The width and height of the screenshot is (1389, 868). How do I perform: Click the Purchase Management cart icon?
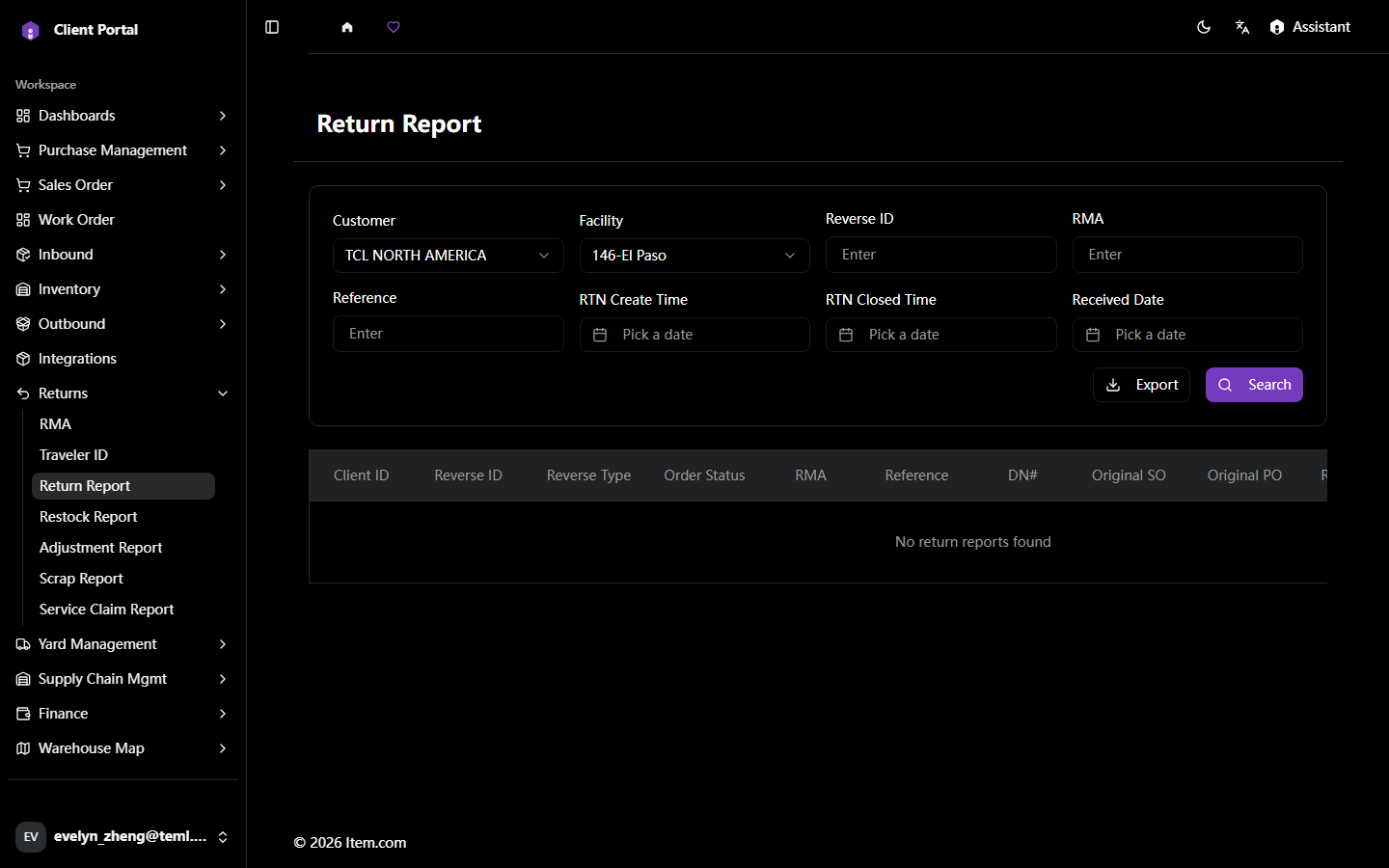click(23, 150)
